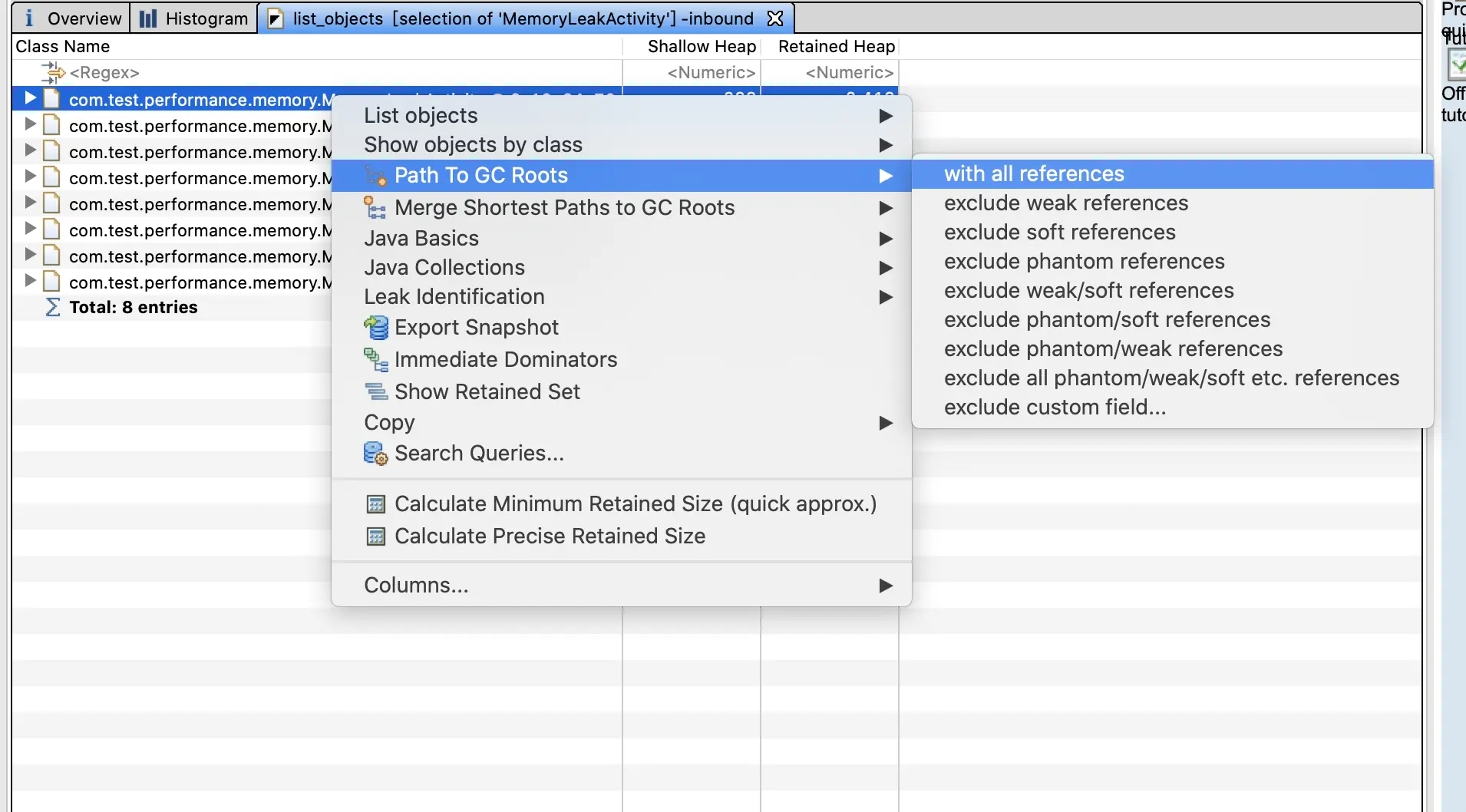
Task: Click the Search Queries icon
Action: 375,454
